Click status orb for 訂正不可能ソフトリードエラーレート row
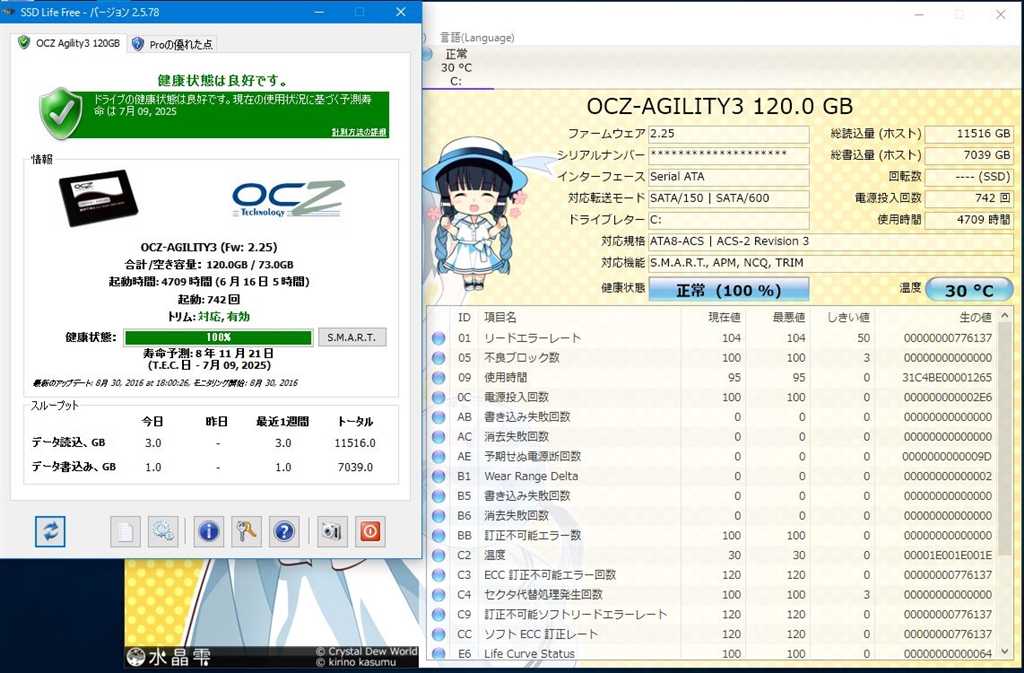 click(x=438, y=614)
